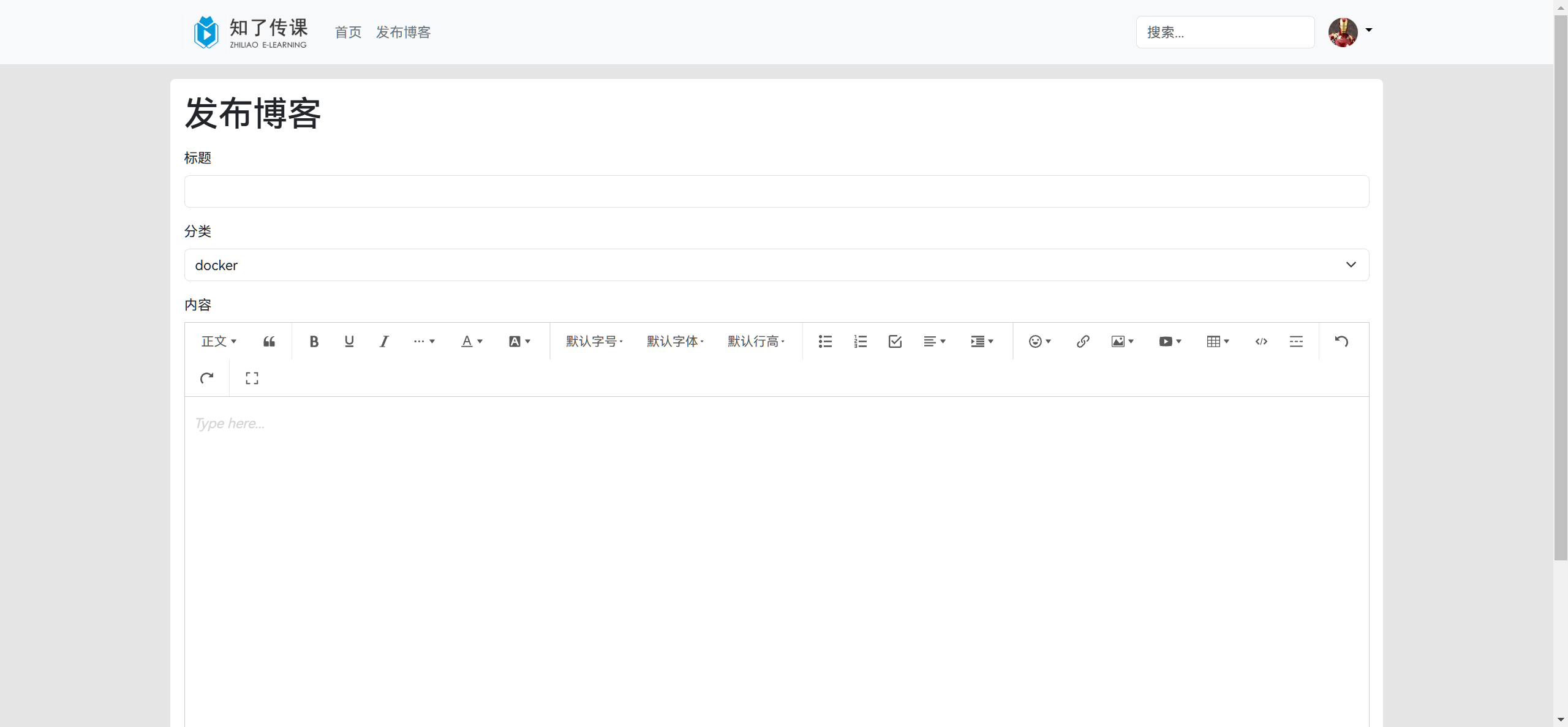Open the font color picker
Image resolution: width=1568 pixels, height=727 pixels.
472,341
